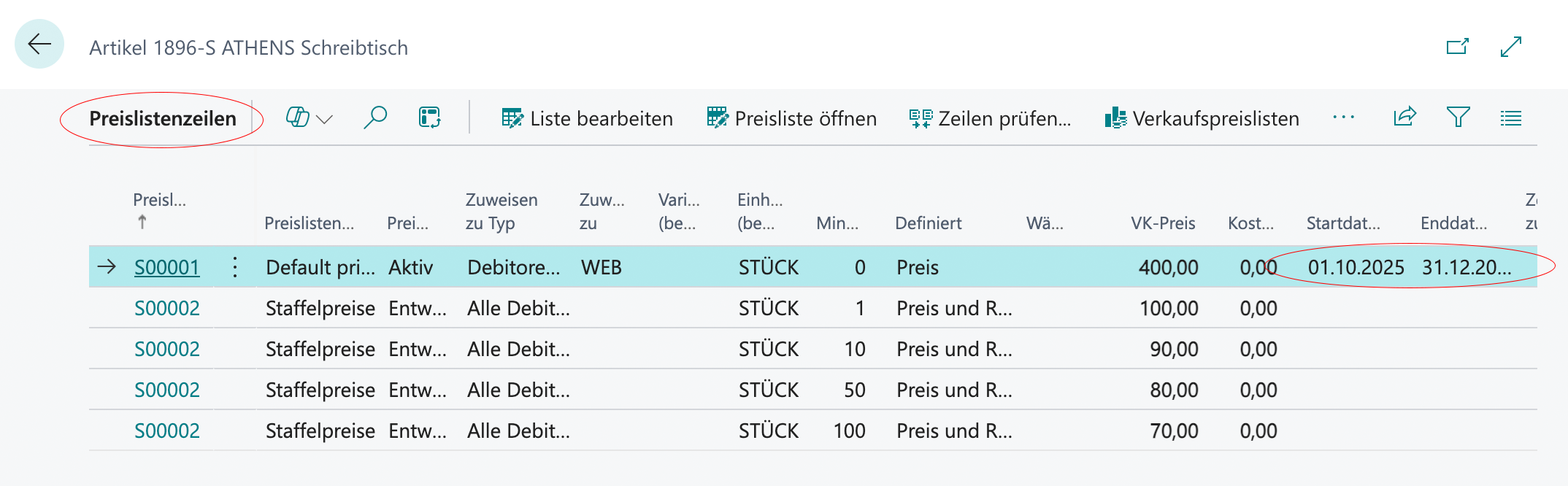Open the Copilot icon dropdown
The width and height of the screenshot is (1568, 486).
pos(310,118)
